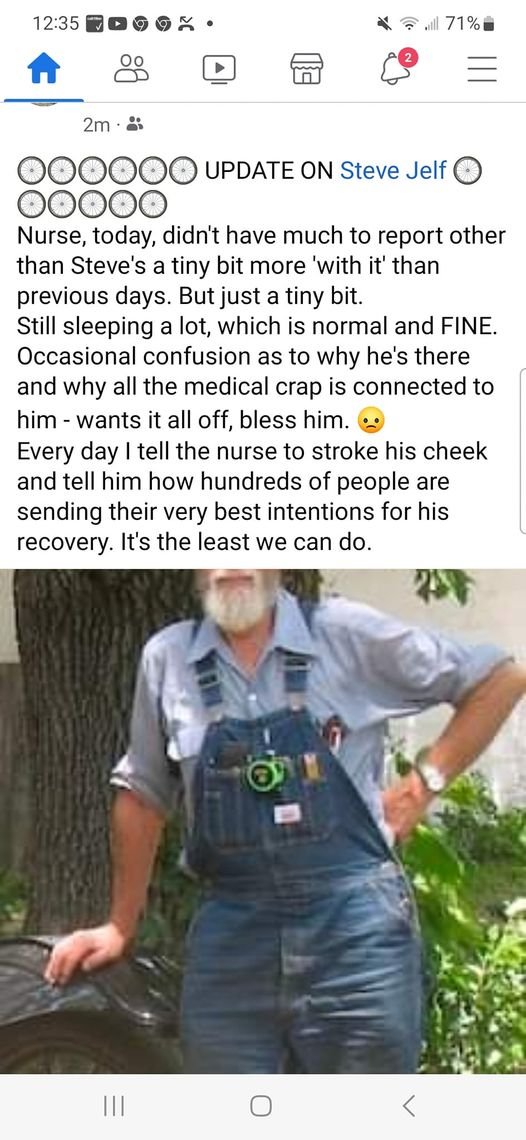Open the Friends tab icon
This screenshot has width=526, height=1140.
point(131,69)
